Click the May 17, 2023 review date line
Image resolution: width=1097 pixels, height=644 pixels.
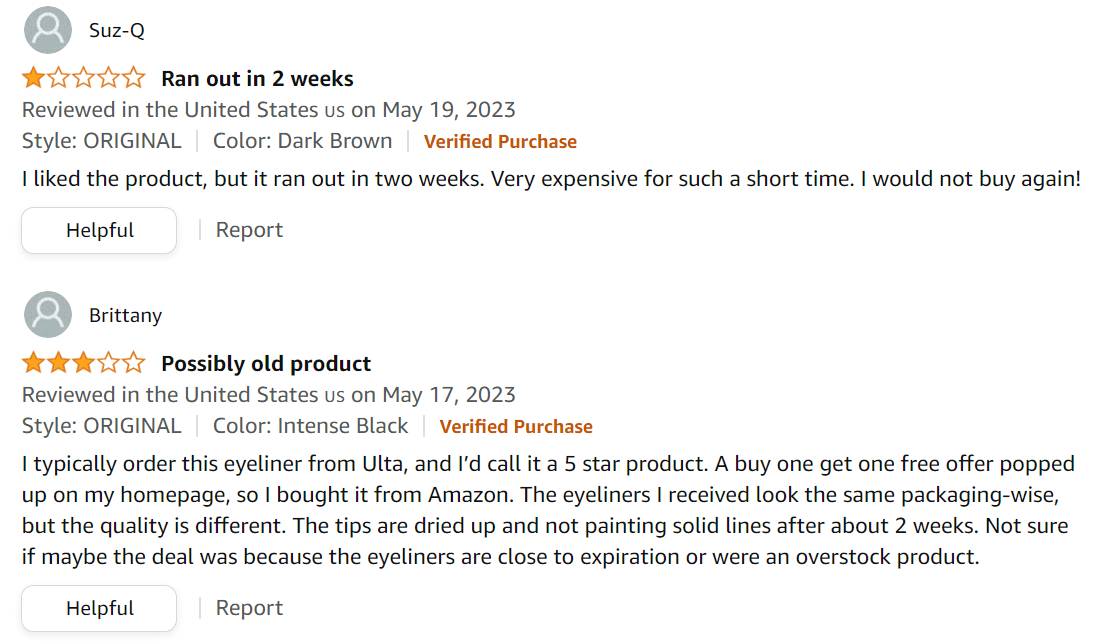coord(269,394)
